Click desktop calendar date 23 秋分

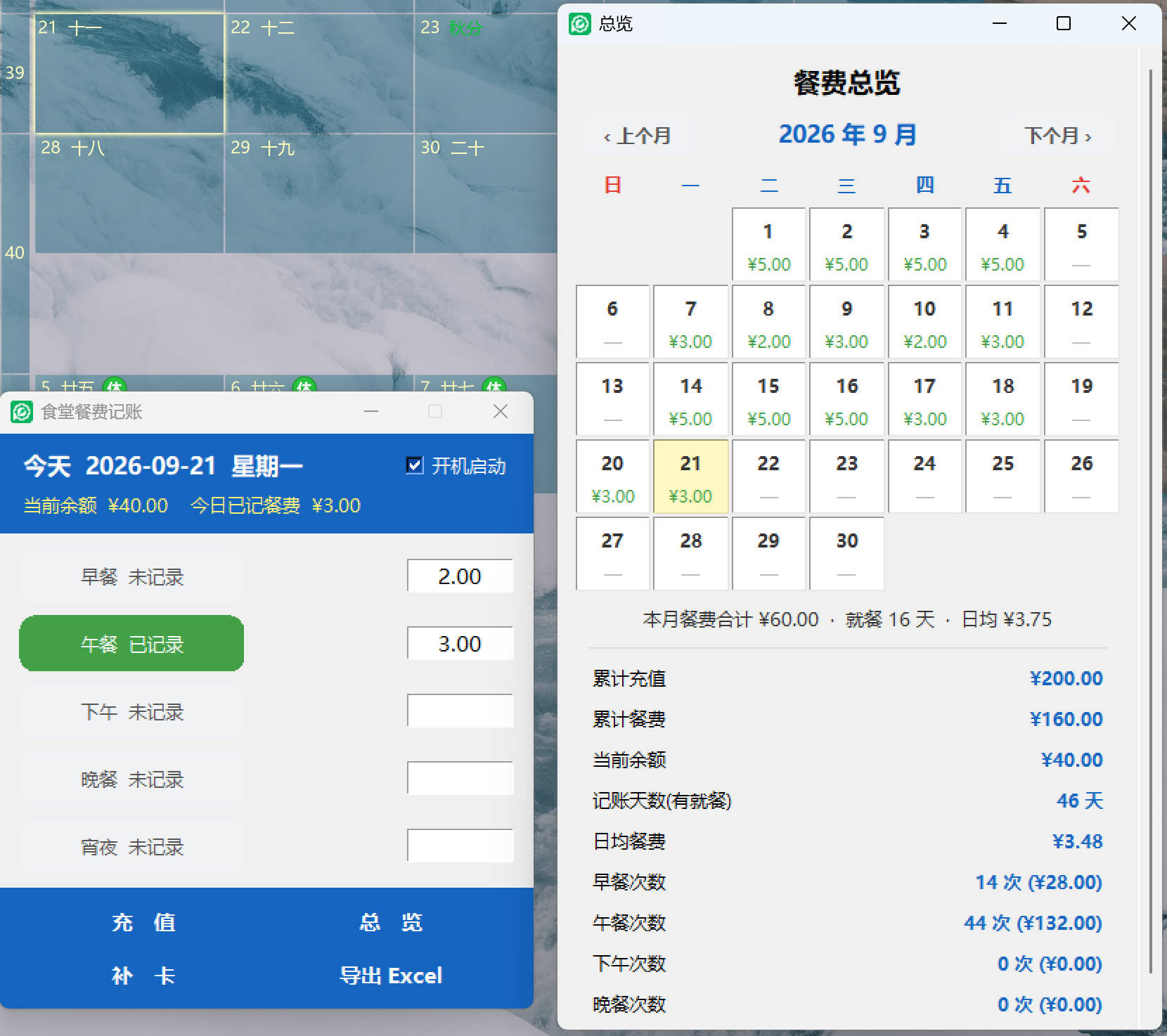click(486, 72)
